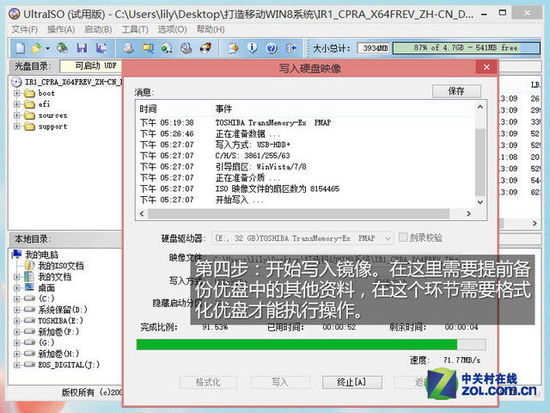Screen dimensions: 550x413
Task: Click the TOSHIBA(E:) drive icon
Action: pyautogui.click(x=29, y=320)
